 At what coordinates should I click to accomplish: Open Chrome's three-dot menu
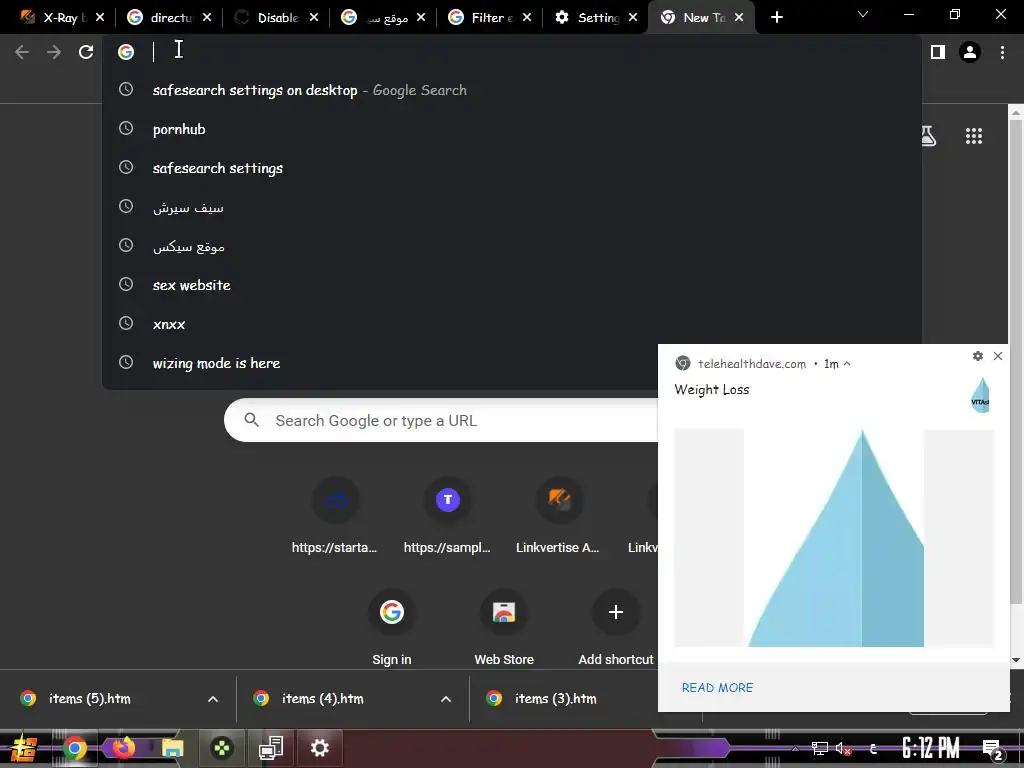[x=1002, y=52]
